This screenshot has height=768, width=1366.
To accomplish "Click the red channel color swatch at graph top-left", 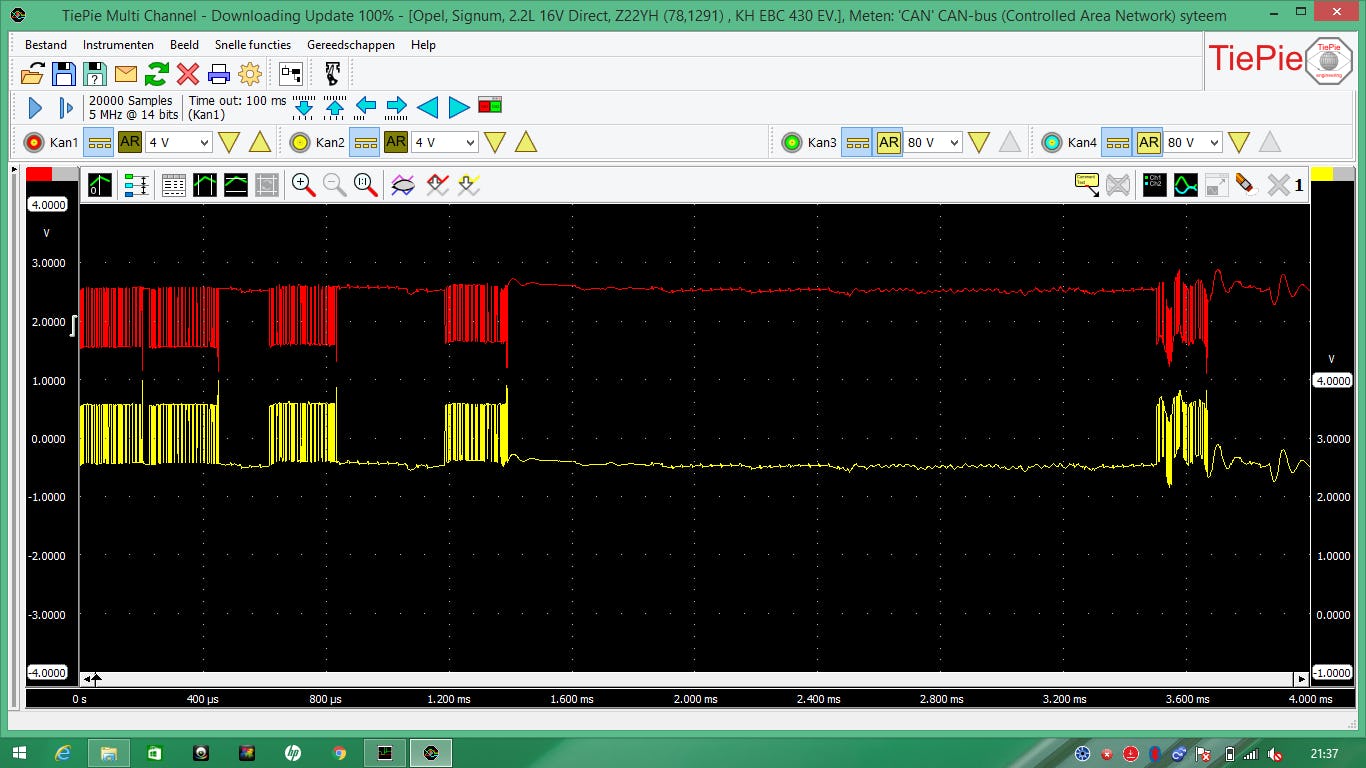I will pos(39,174).
